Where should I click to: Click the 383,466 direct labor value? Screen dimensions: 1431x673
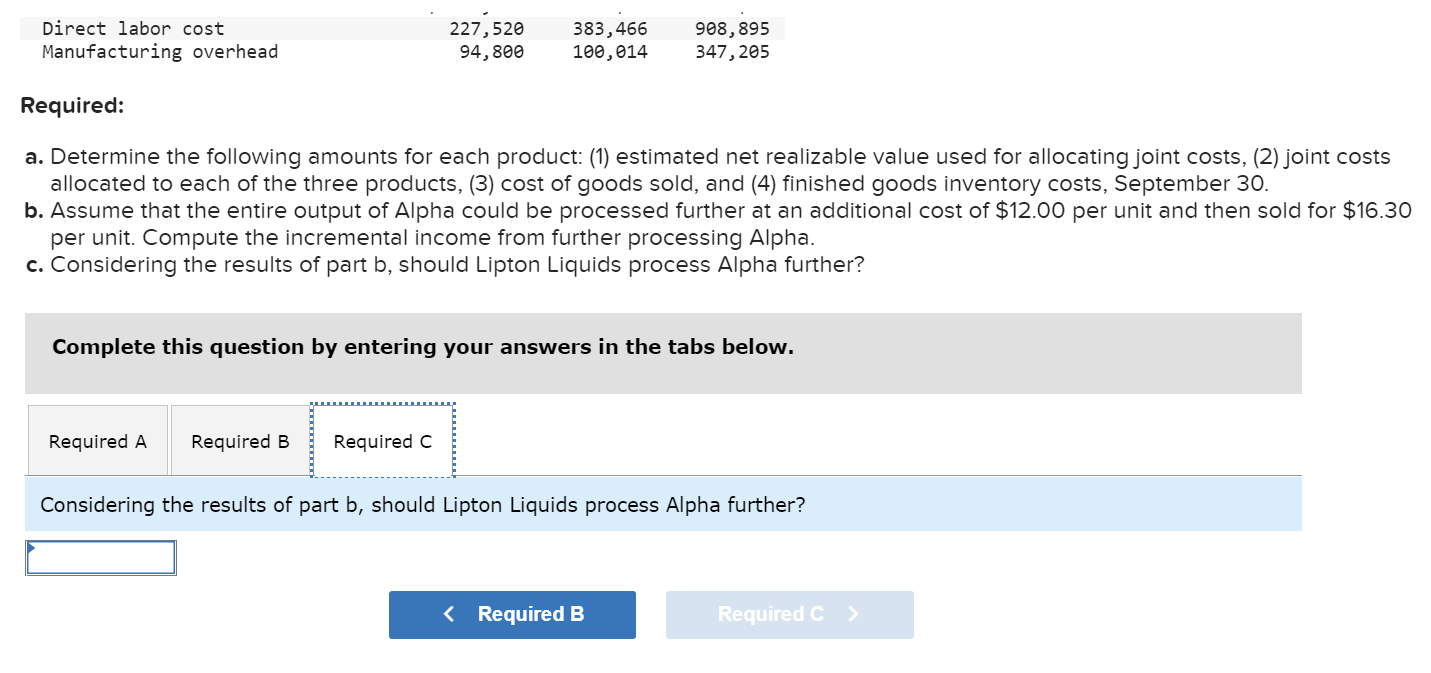(x=610, y=29)
